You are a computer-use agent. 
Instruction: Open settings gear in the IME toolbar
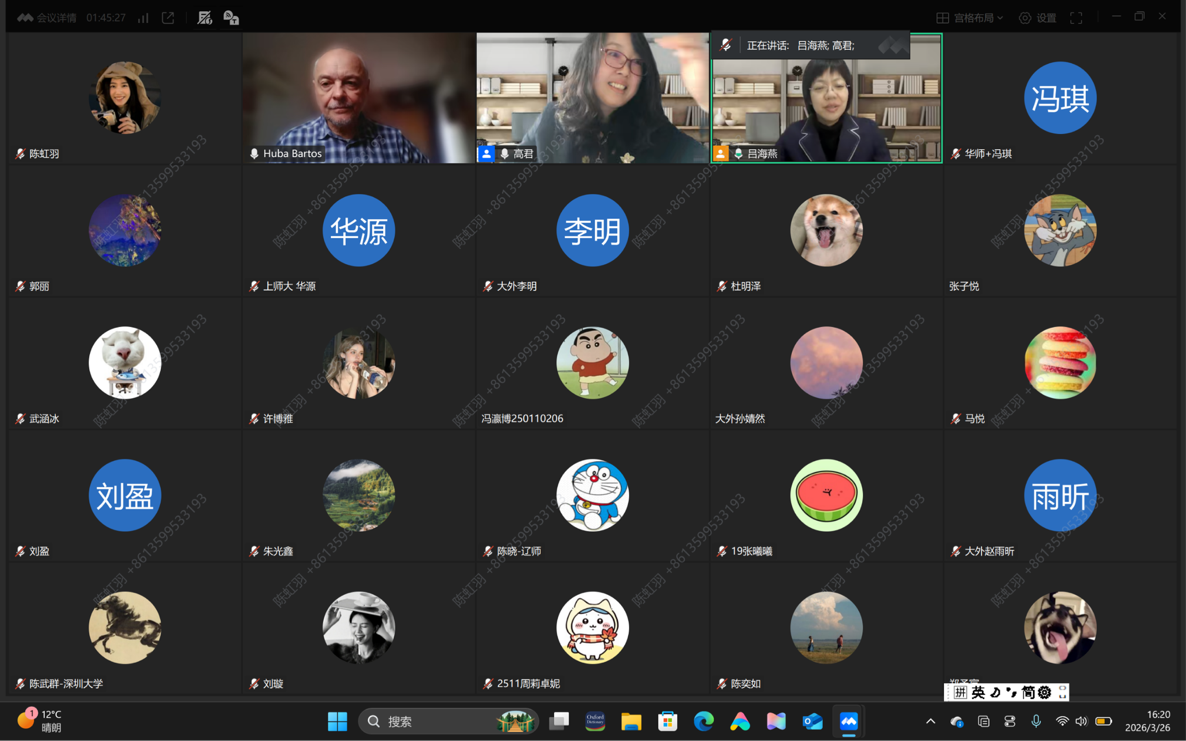click(x=1045, y=692)
